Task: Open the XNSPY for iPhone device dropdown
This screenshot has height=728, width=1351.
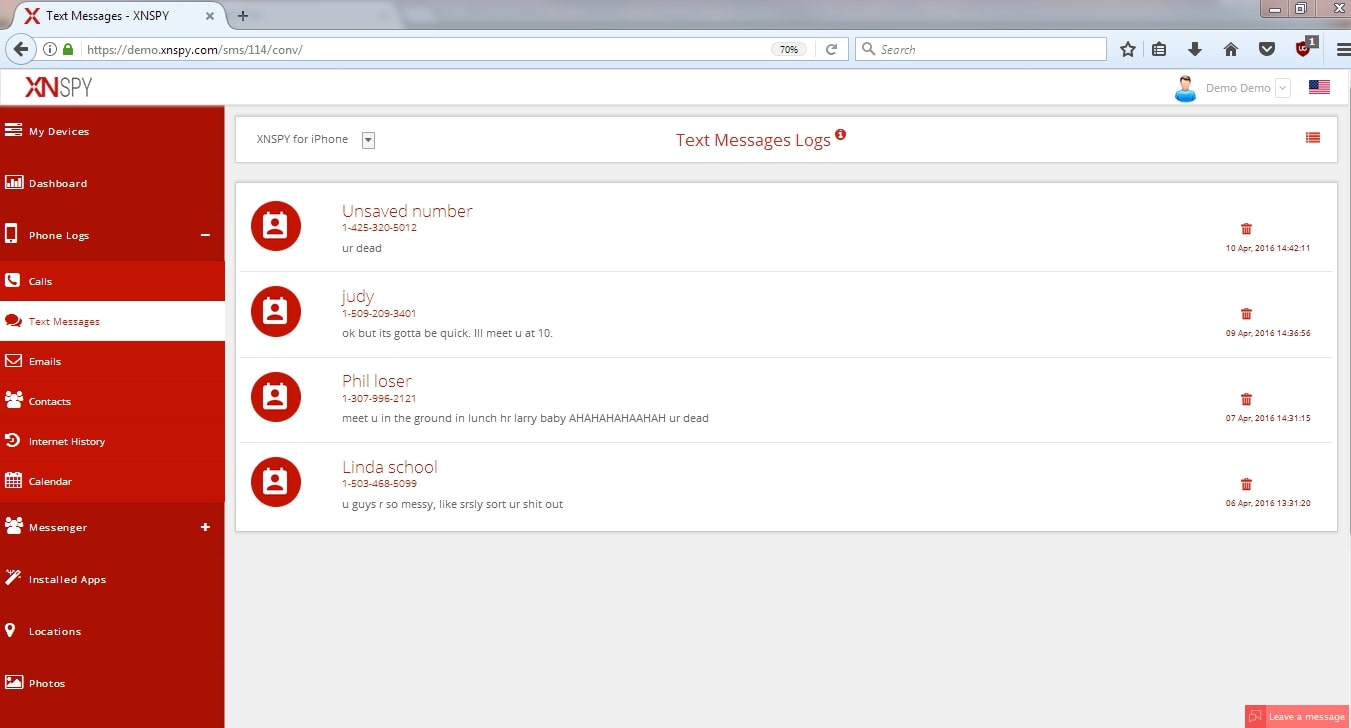Action: pos(368,140)
